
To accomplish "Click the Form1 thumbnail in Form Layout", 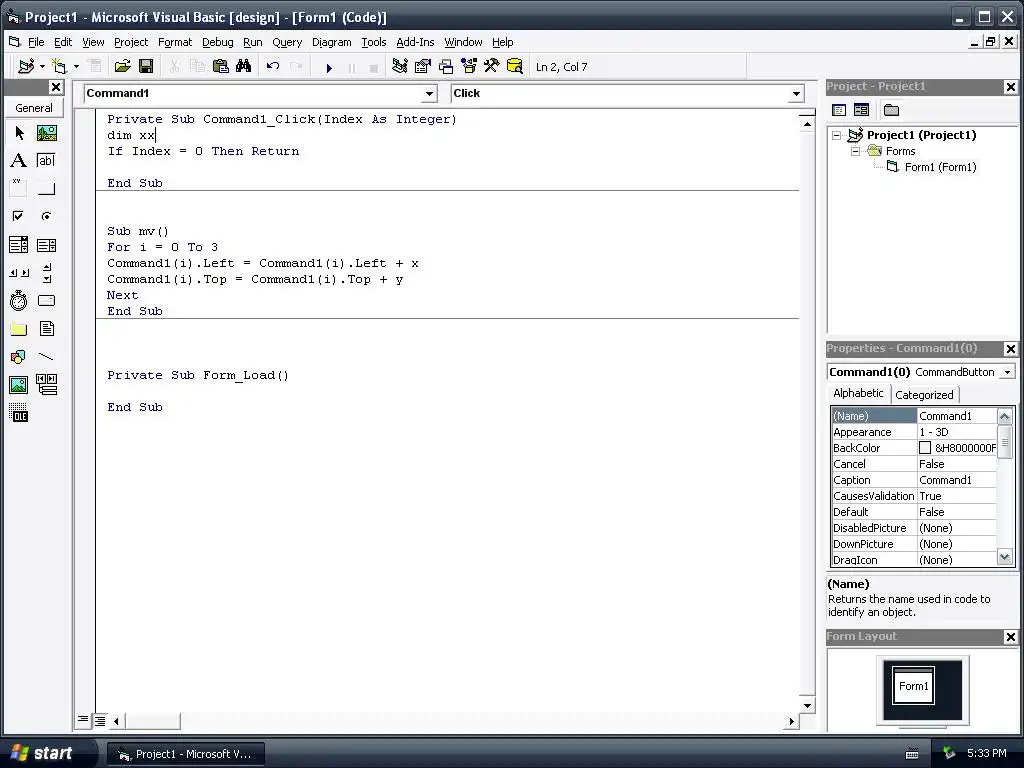I will click(913, 686).
